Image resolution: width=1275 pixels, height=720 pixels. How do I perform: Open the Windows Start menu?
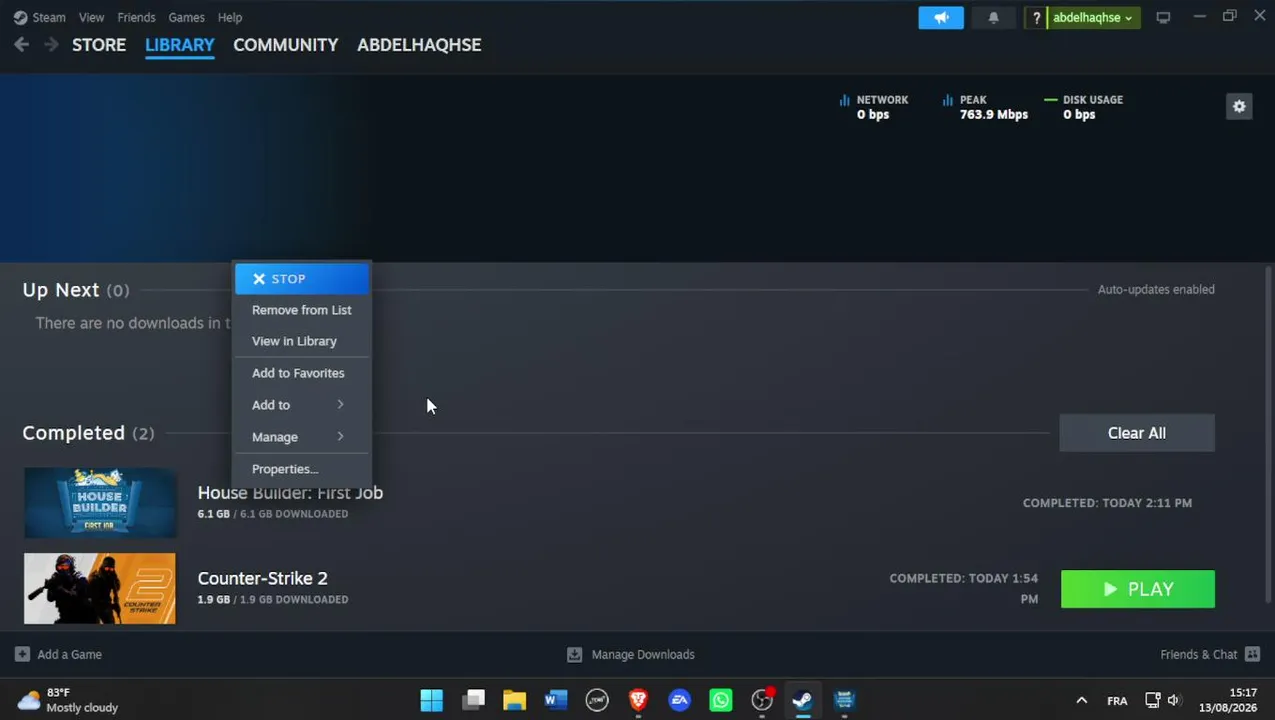[431, 700]
